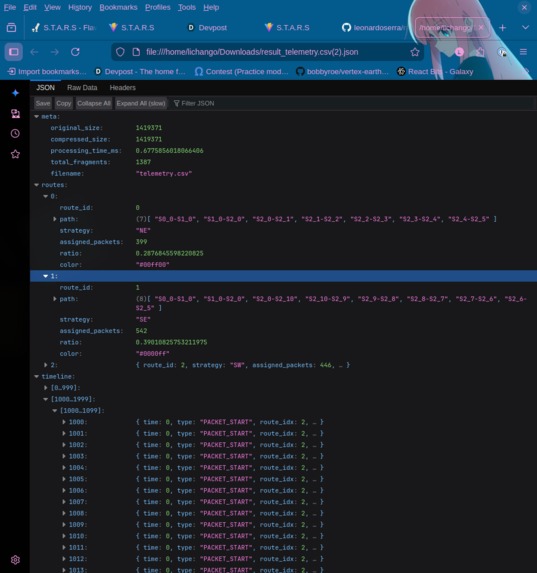The image size is (537, 573).
Task: Switch to the Headers tab
Action: click(122, 88)
